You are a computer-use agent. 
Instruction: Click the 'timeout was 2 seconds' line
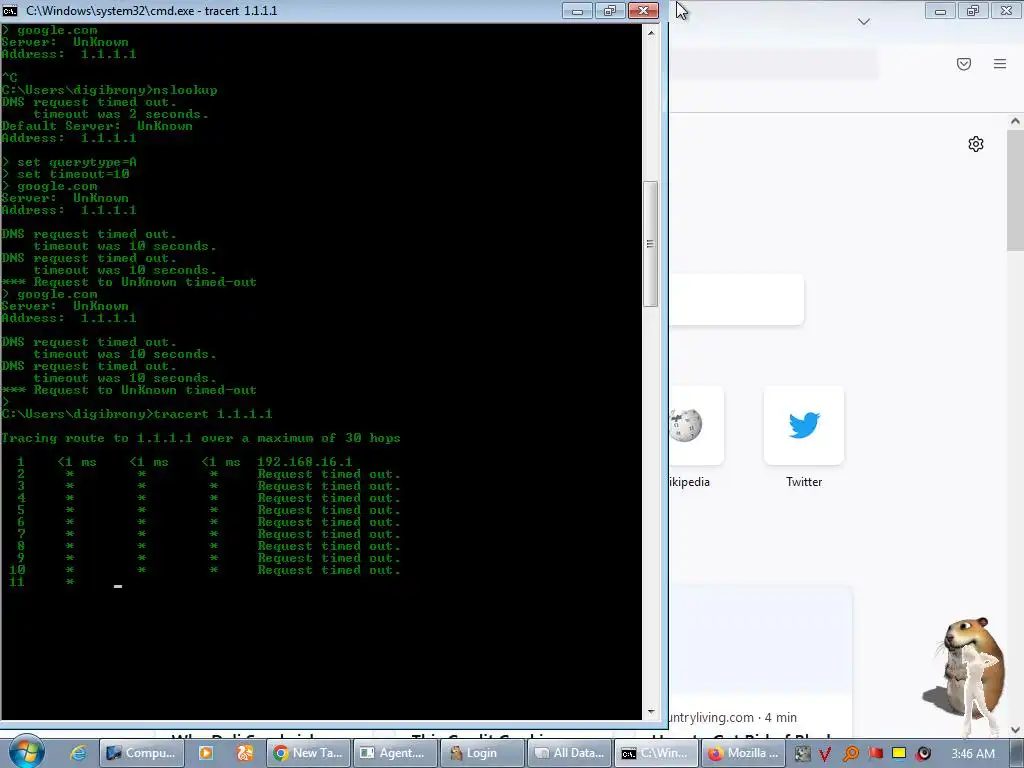click(121, 114)
